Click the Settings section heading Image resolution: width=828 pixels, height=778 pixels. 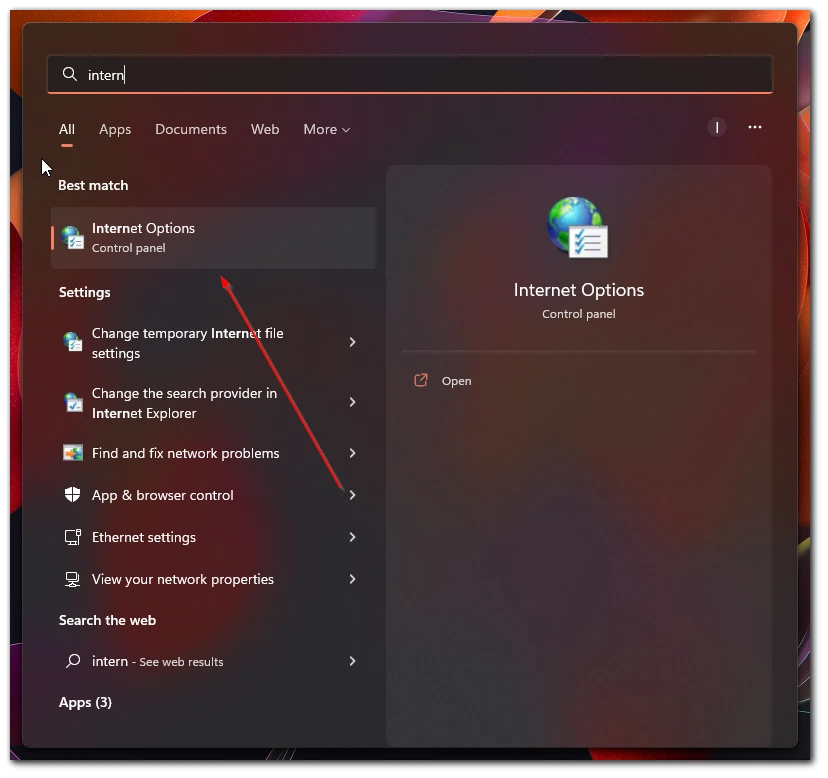pos(84,293)
